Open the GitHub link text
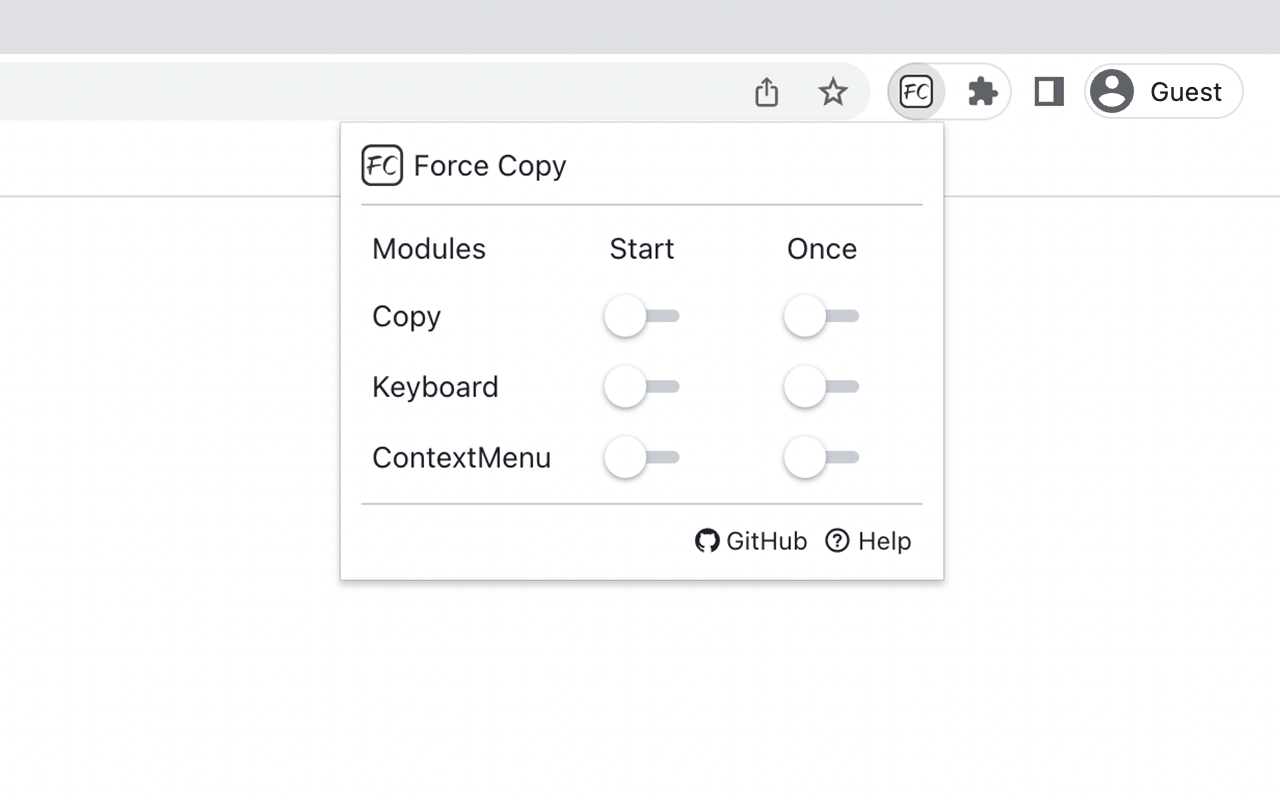 [766, 541]
